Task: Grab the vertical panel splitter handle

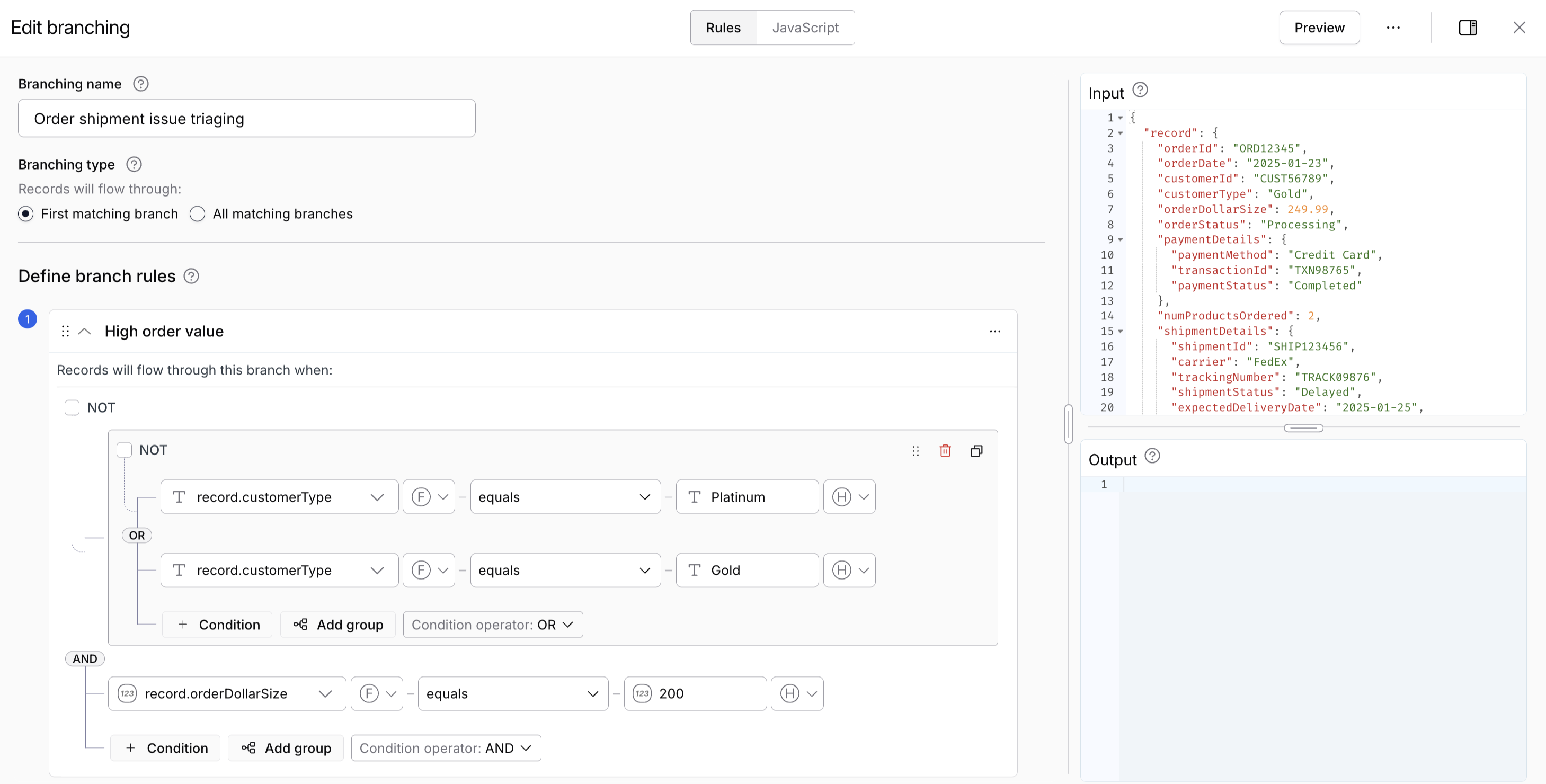Action: tap(1069, 424)
